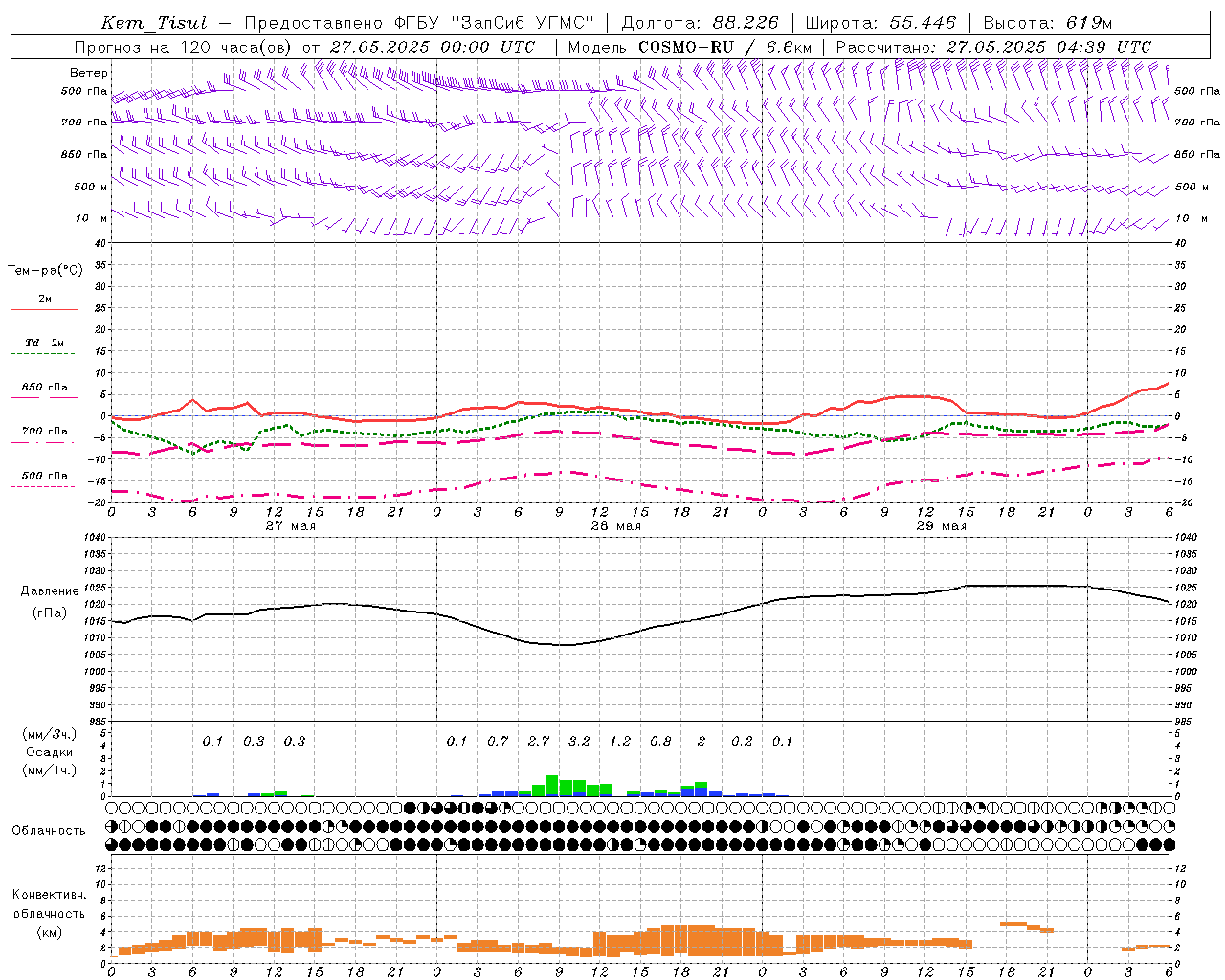Select the 'Прогноз на 120 часа(ов)' forecast text
This screenshot has width=1225, height=980.
pyautogui.click(x=185, y=47)
